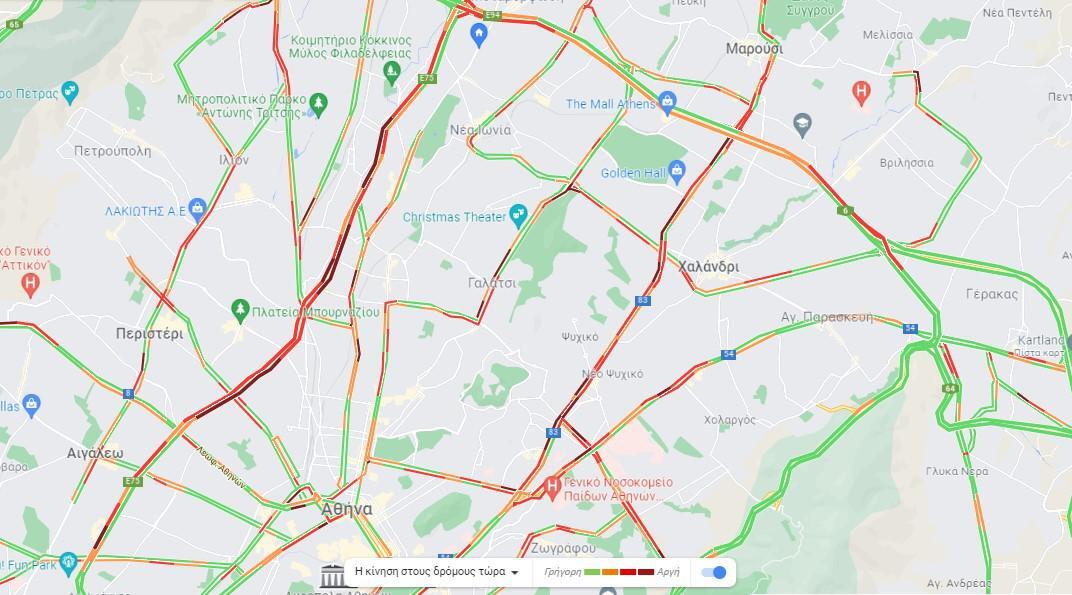Click the hospital marker near Μελίσσια

pyautogui.click(x=861, y=94)
